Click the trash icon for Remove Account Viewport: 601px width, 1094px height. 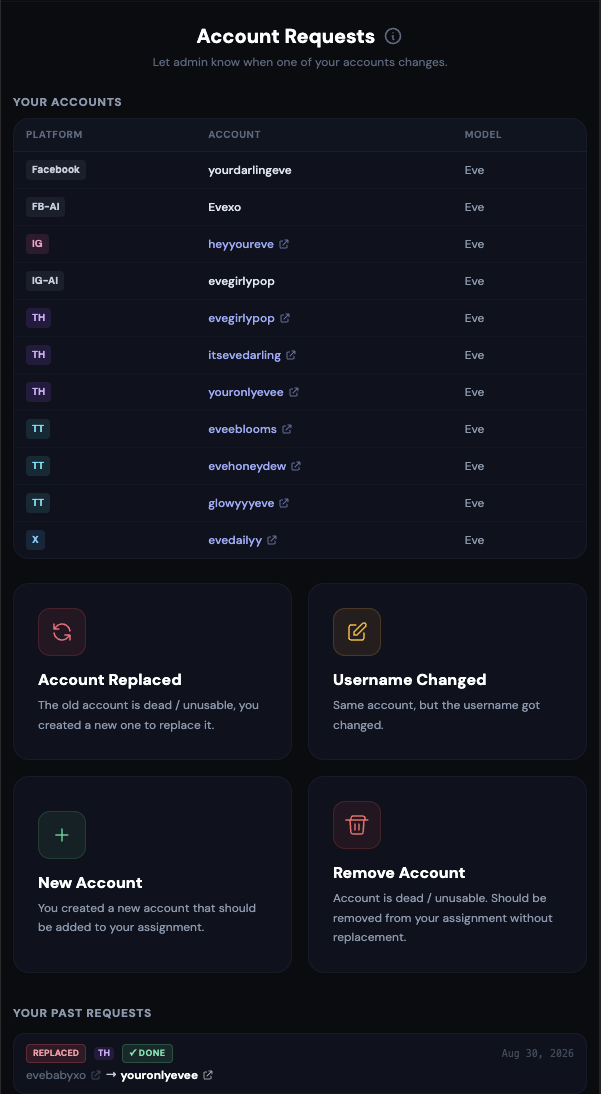click(x=357, y=825)
